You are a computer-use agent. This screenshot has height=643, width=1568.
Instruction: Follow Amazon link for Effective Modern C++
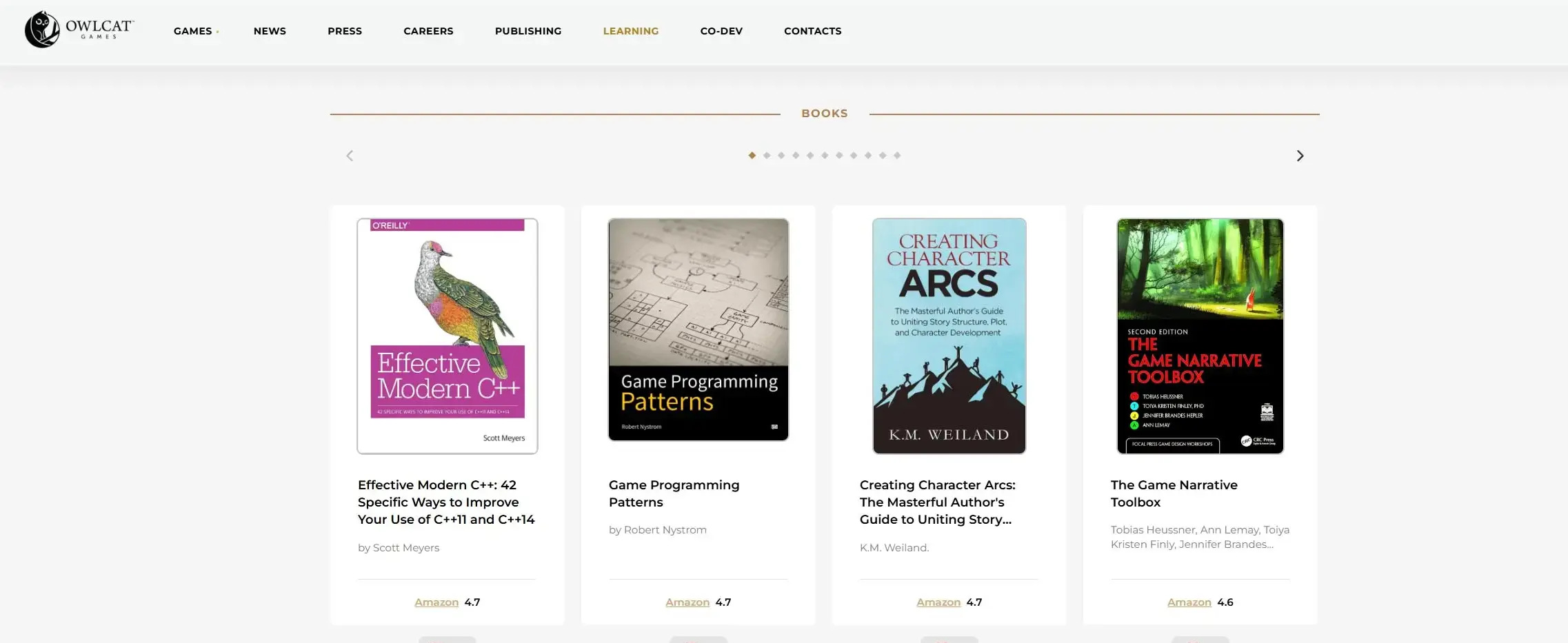click(x=436, y=602)
